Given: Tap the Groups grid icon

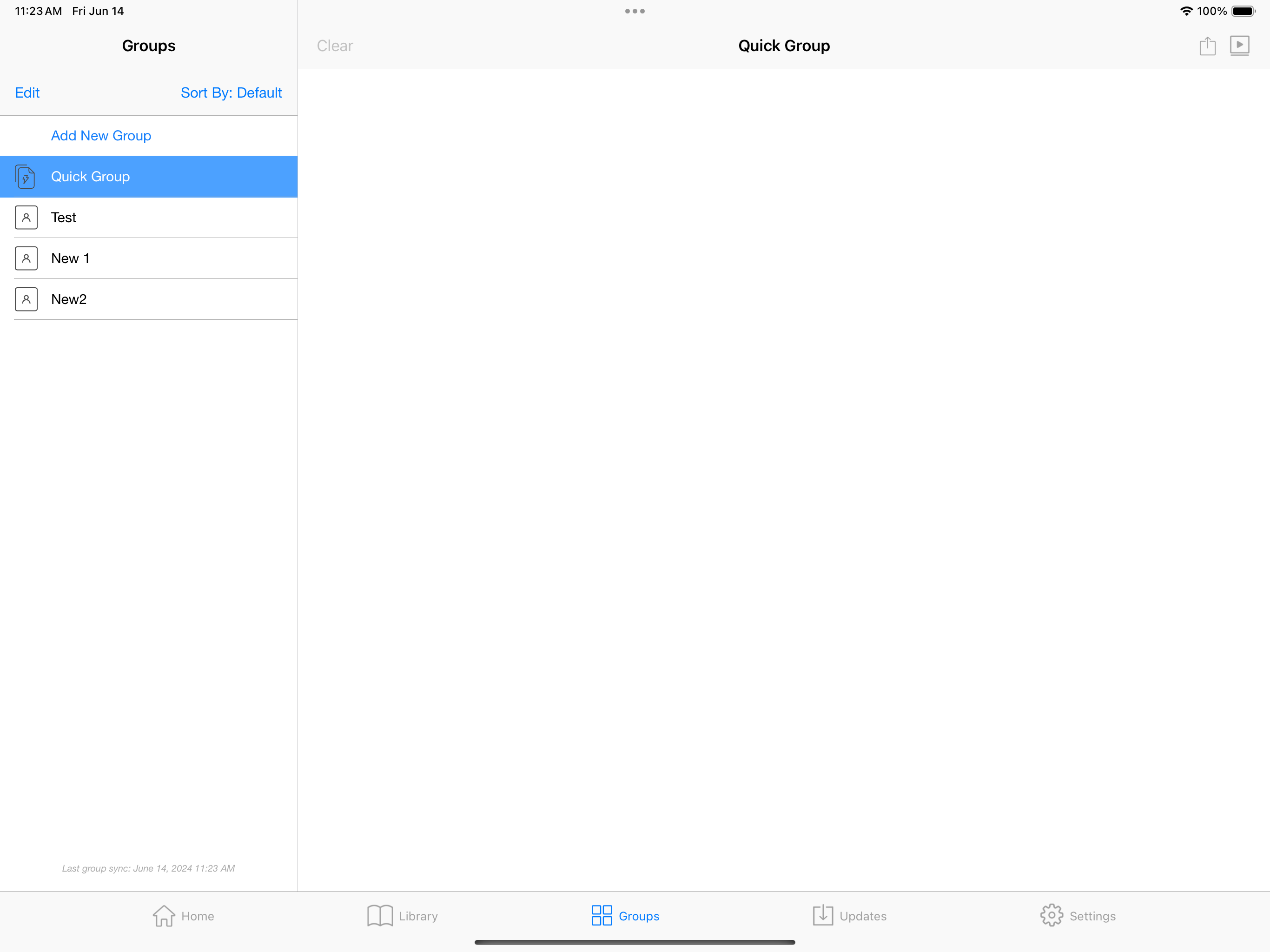Looking at the screenshot, I should tap(602, 915).
